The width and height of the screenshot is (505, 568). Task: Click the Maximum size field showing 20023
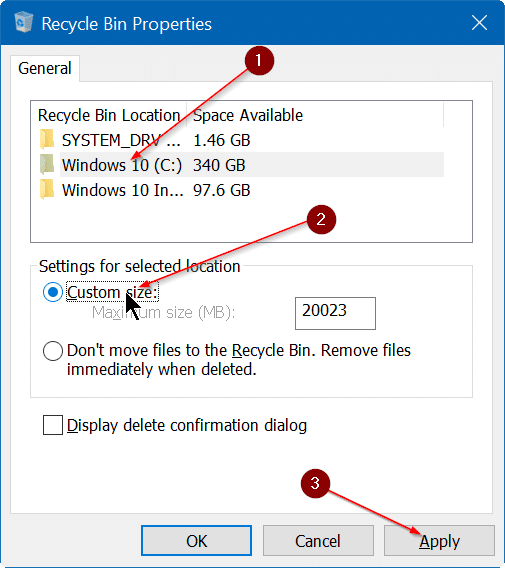point(335,313)
